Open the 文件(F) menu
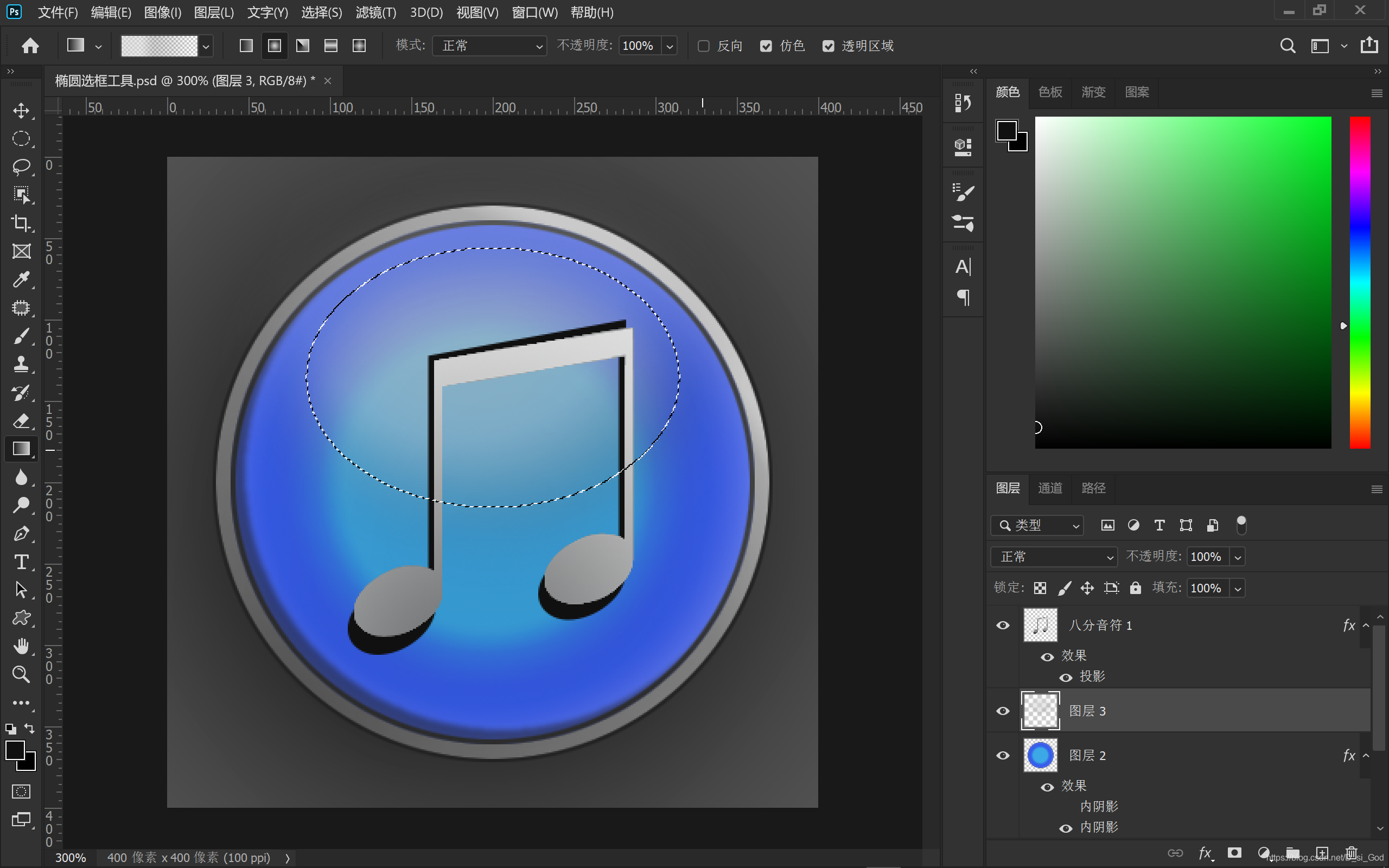Screen dimensions: 1389x868 (x=58, y=12)
